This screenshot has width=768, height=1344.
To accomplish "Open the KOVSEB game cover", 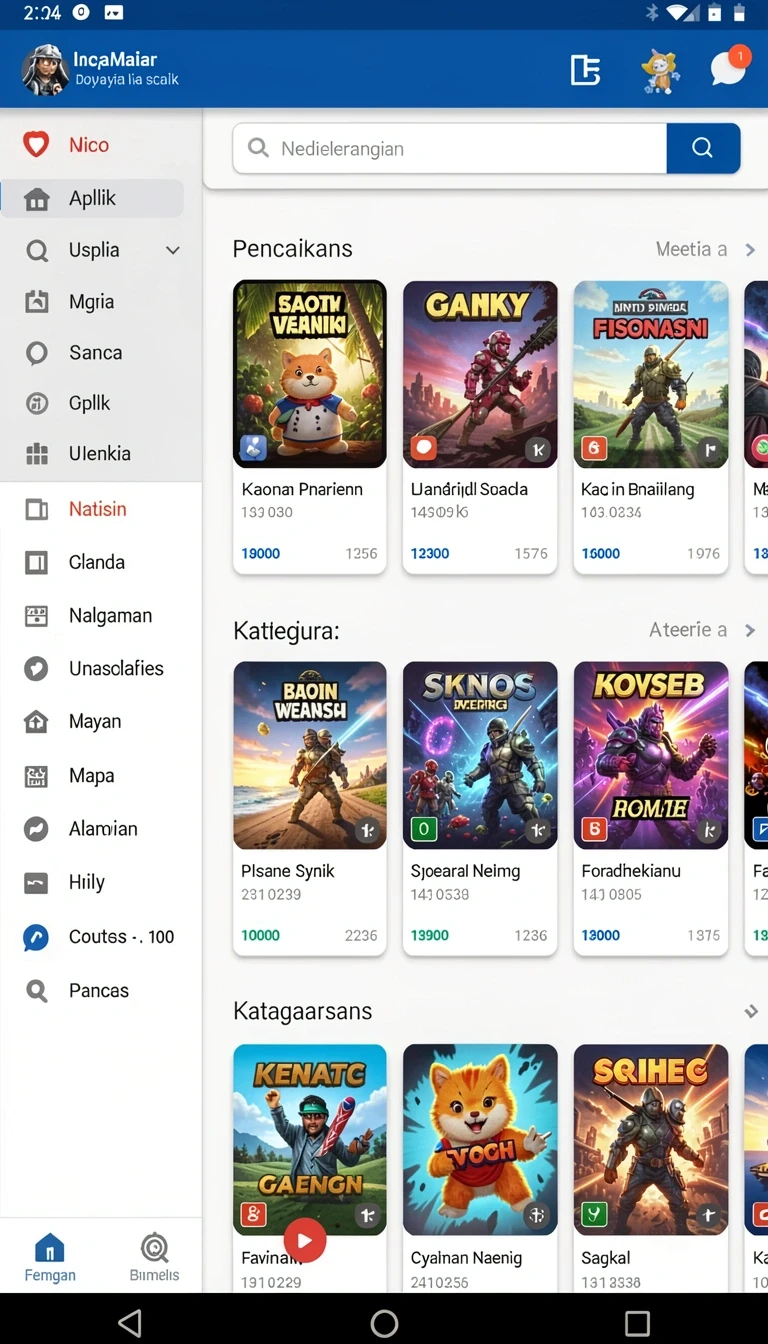I will coord(651,755).
